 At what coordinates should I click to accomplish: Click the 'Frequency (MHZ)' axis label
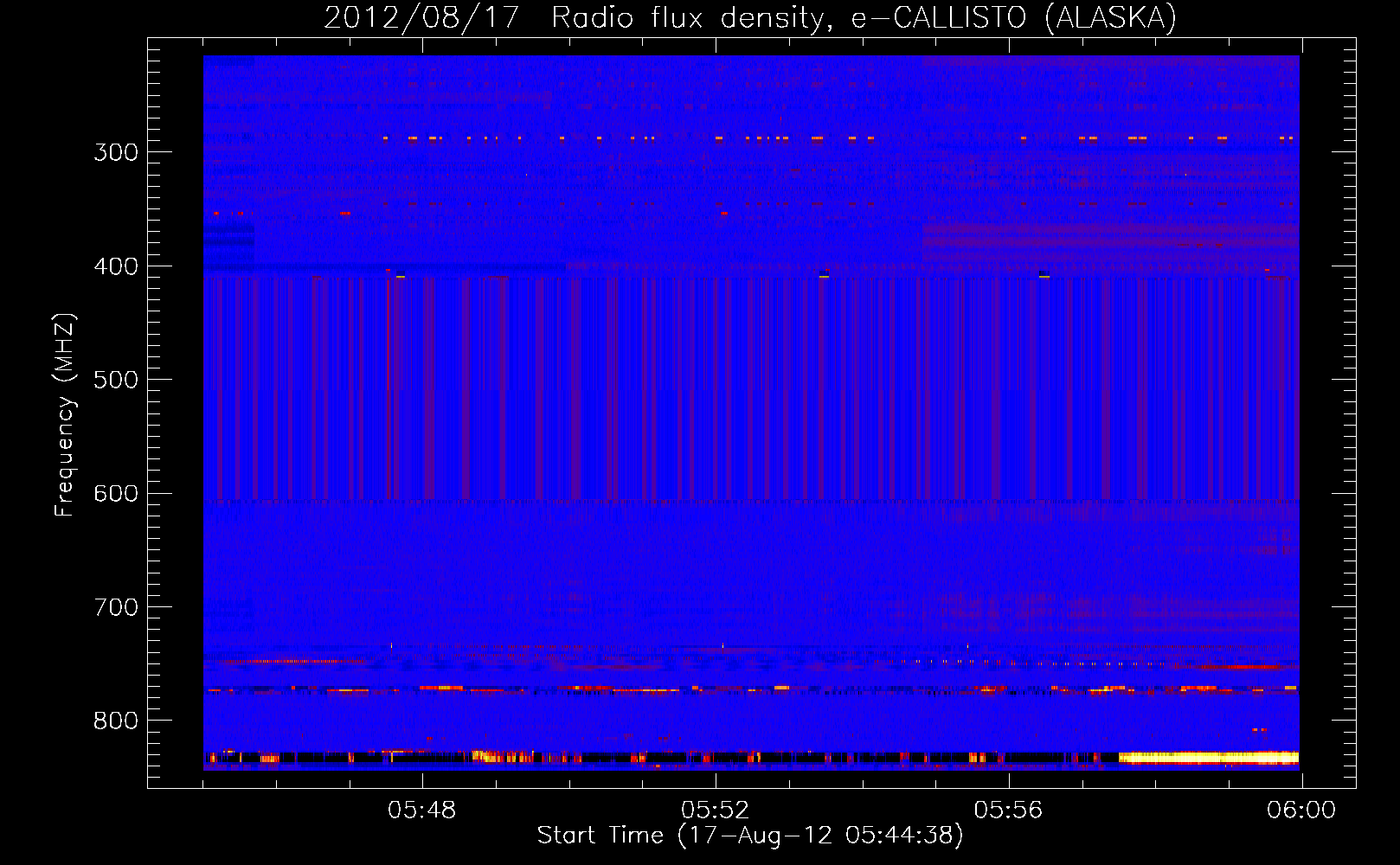(65, 415)
